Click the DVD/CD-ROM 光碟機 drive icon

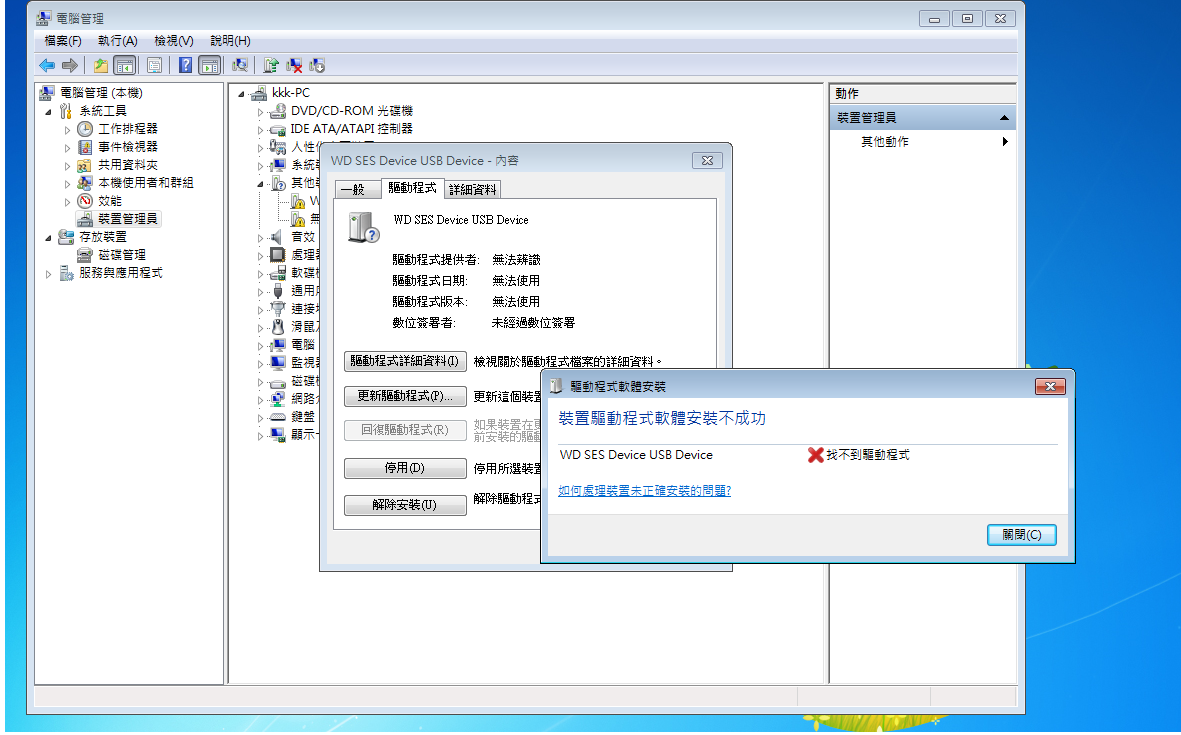277,111
